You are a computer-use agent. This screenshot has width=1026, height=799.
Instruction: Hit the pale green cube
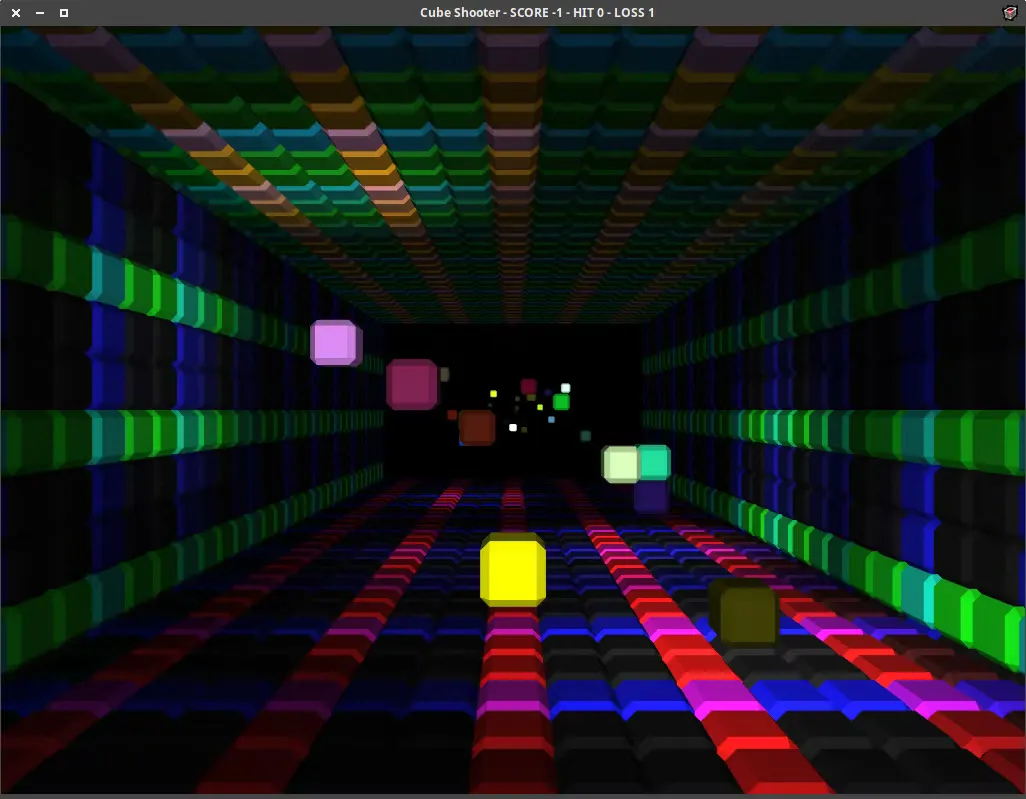pos(620,464)
